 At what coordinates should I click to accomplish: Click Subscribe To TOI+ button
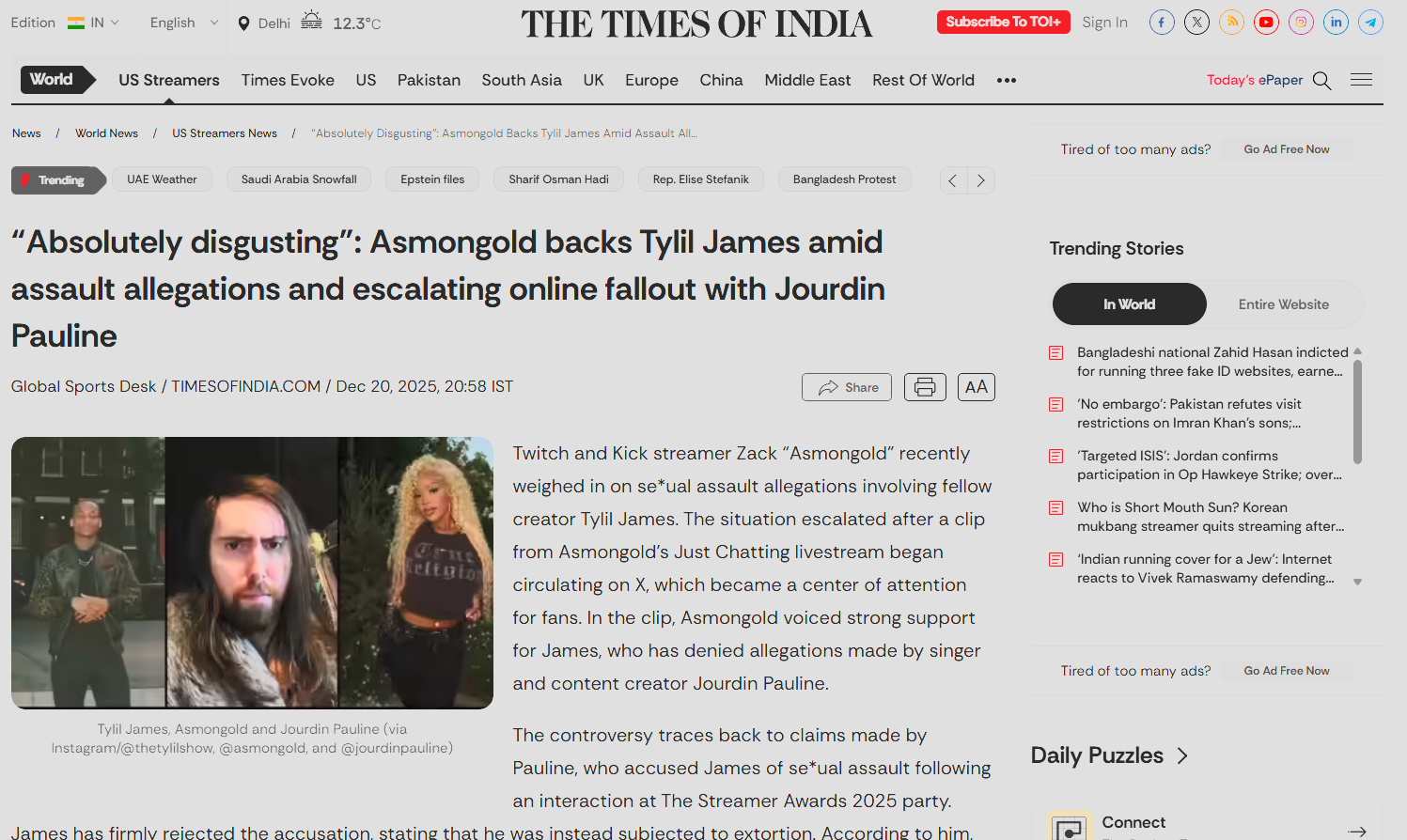click(x=1003, y=22)
